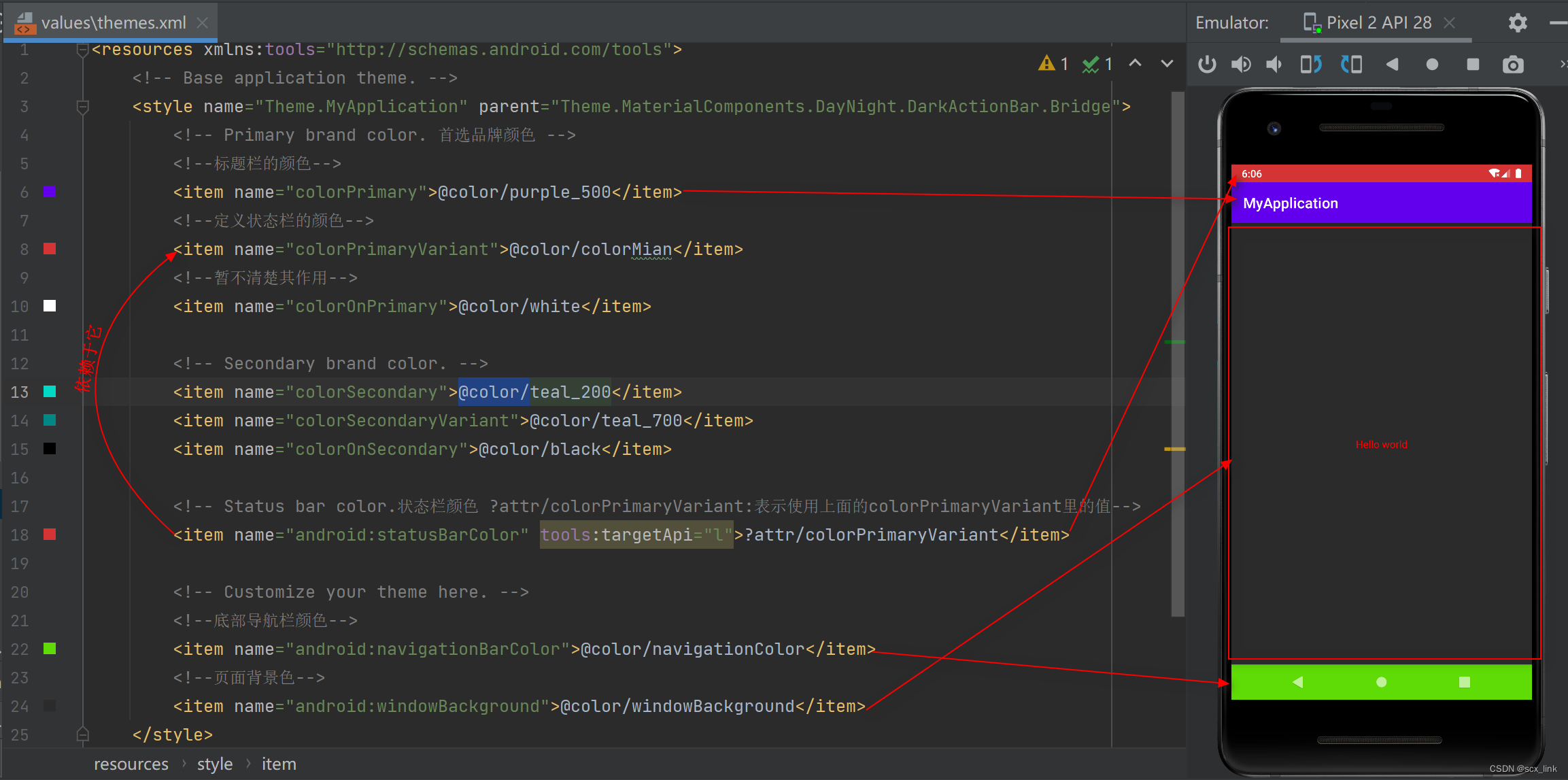Select the Pixel 2 API 28 tab

point(1378,22)
